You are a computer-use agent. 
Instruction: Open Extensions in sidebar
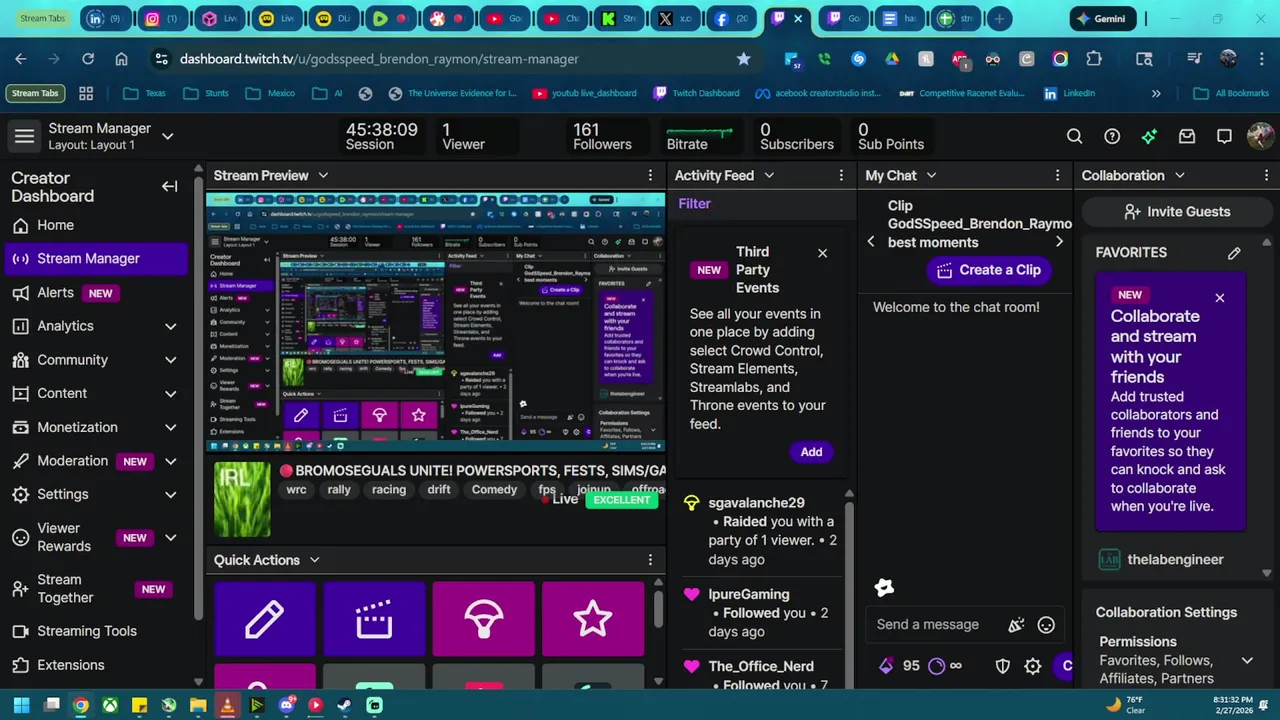[x=95, y=665]
